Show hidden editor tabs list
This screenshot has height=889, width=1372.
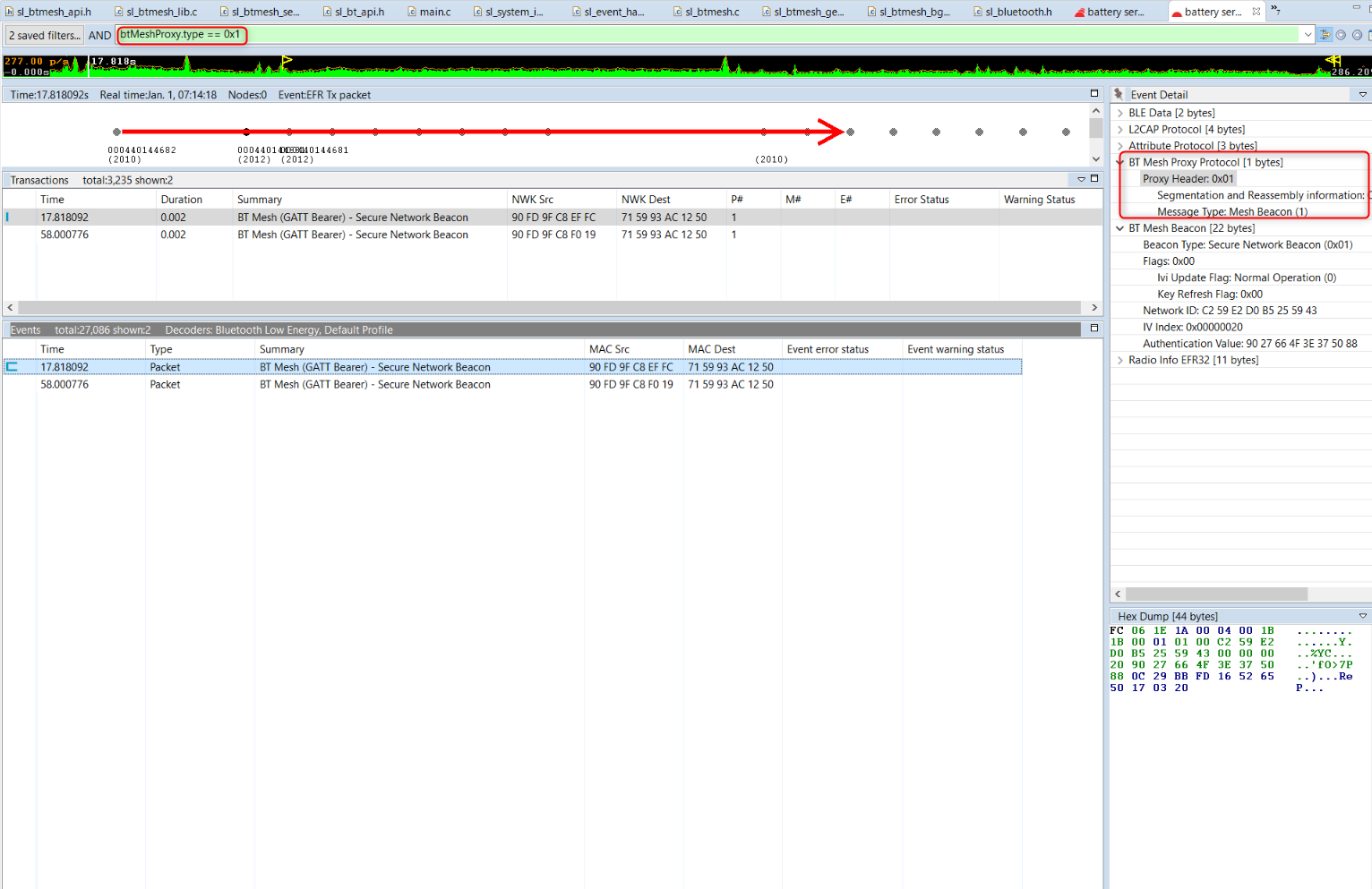[1275, 11]
